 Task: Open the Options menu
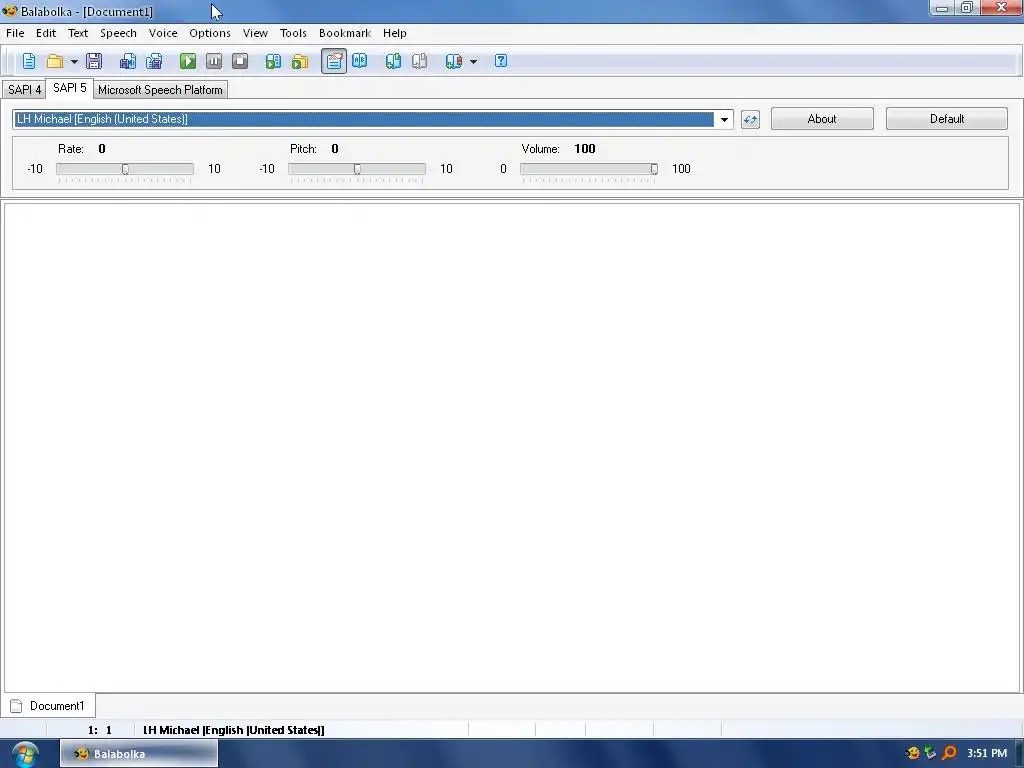pyautogui.click(x=210, y=33)
